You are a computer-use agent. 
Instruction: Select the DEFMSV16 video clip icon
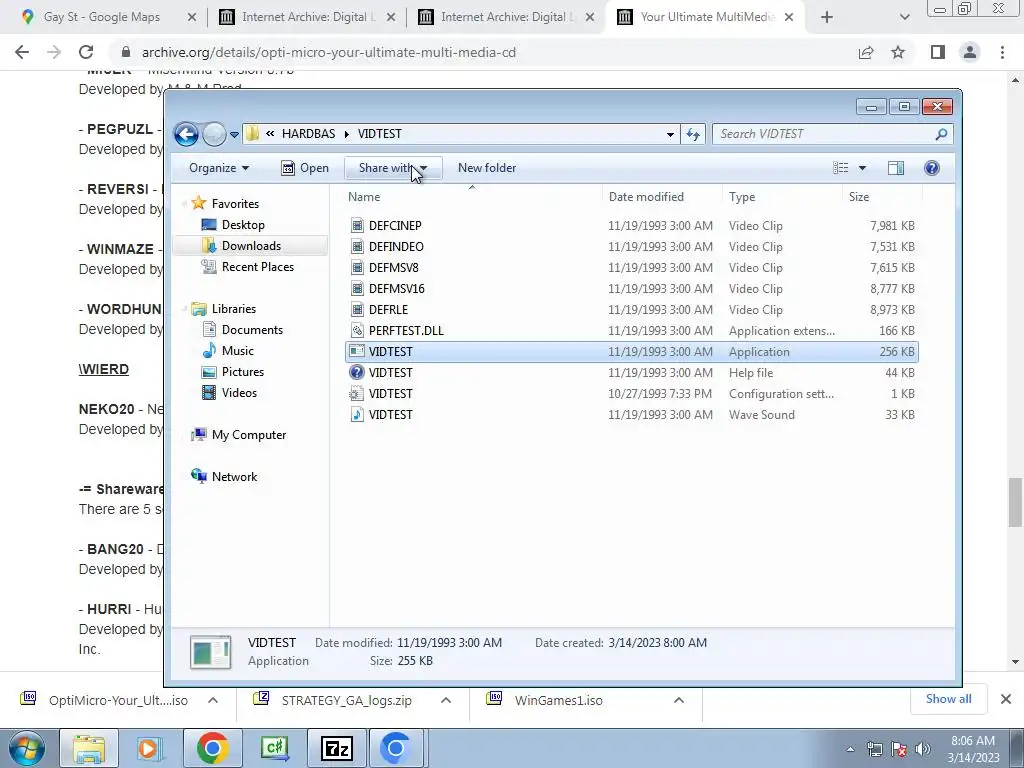[x=357, y=289]
